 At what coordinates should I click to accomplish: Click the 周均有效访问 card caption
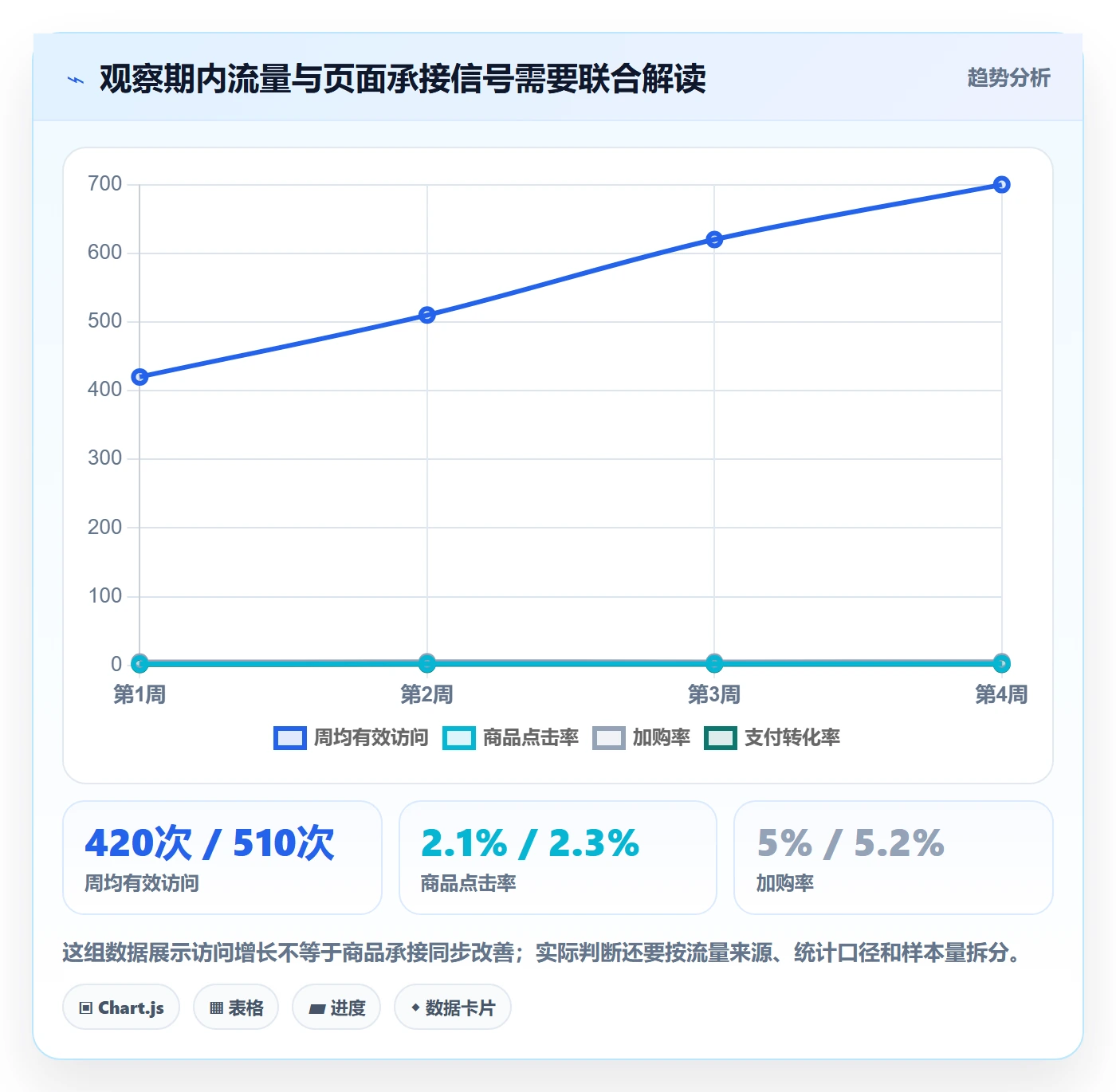tap(142, 883)
